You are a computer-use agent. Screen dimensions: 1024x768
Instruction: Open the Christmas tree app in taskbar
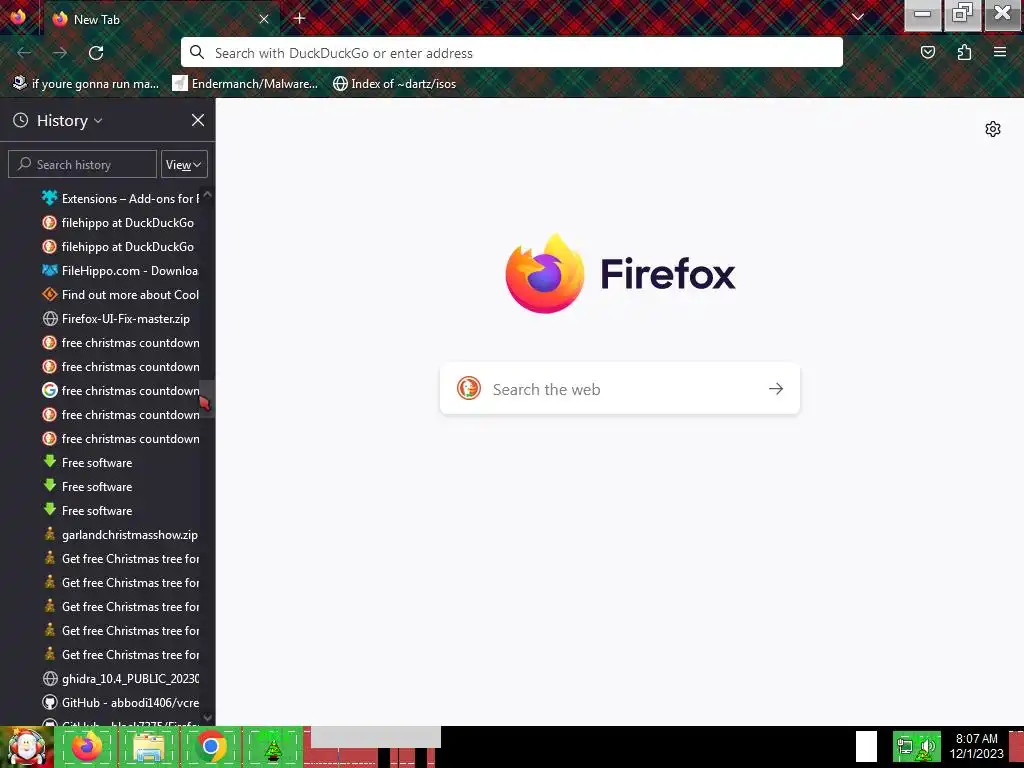click(273, 746)
